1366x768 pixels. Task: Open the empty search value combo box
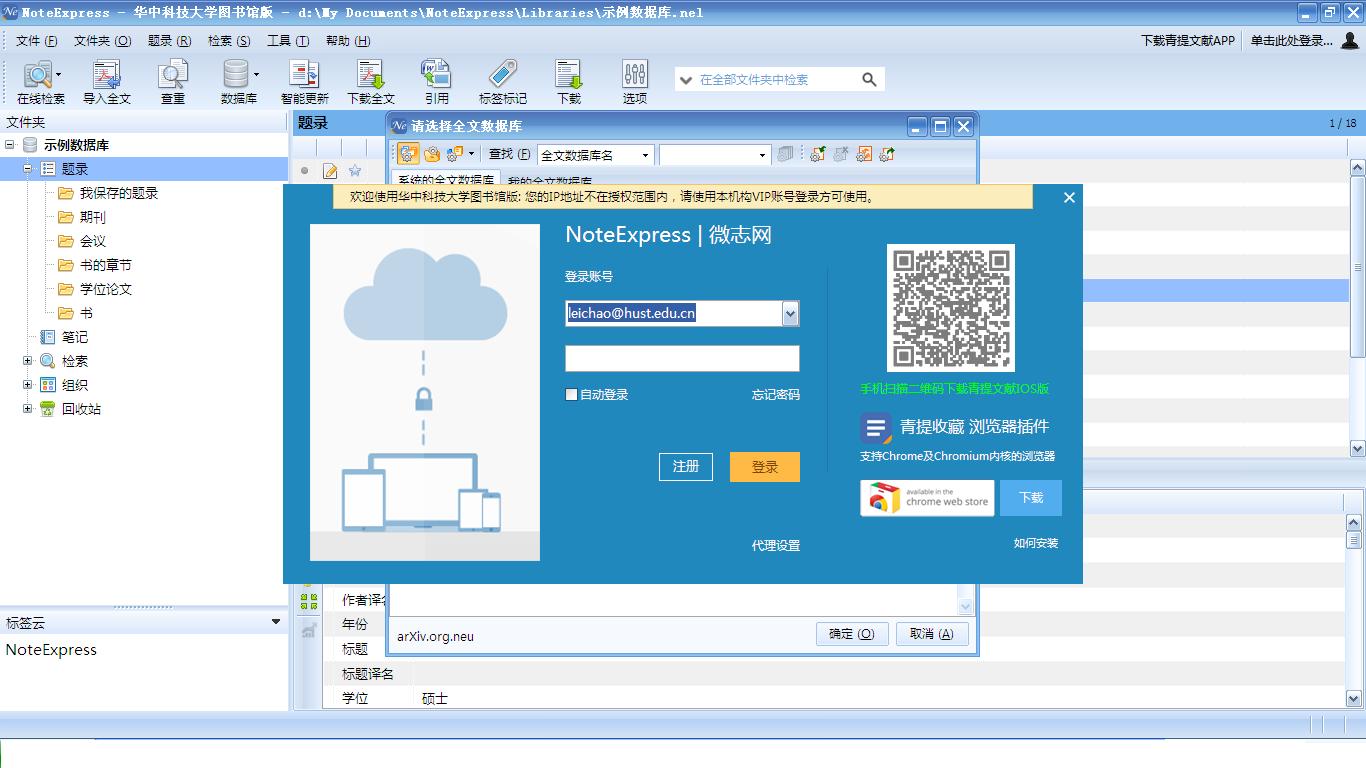pyautogui.click(x=715, y=155)
